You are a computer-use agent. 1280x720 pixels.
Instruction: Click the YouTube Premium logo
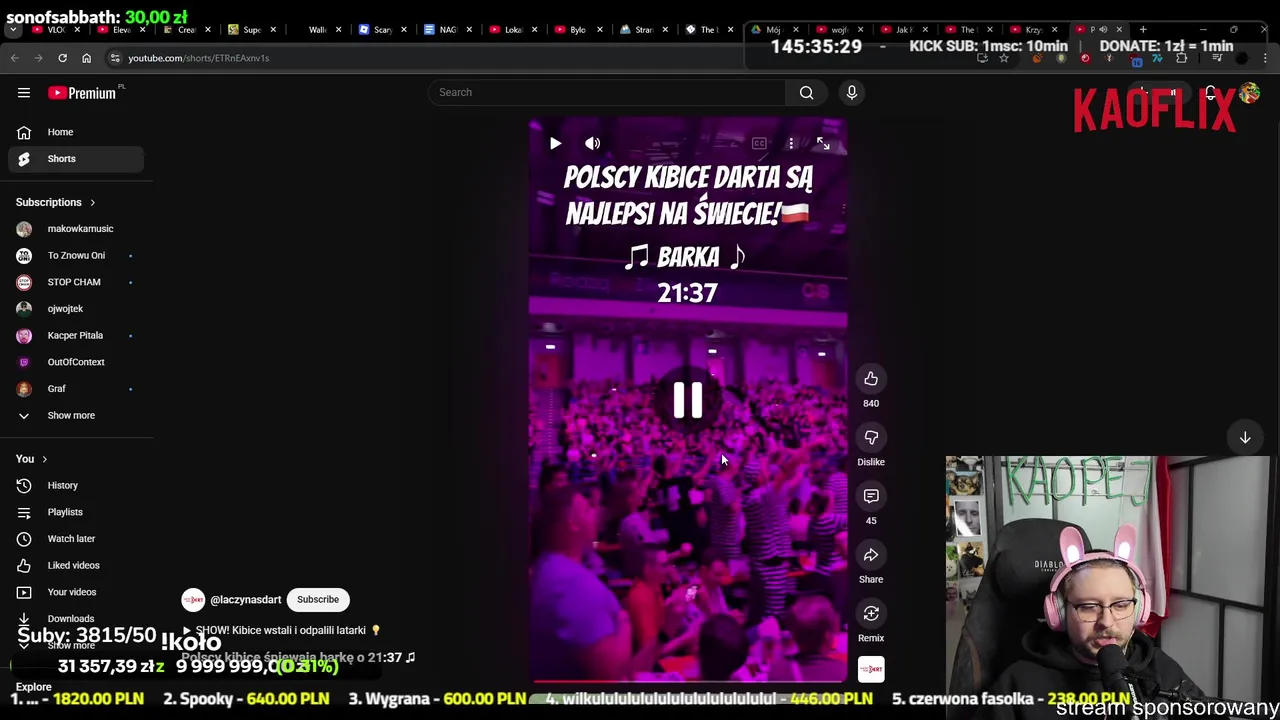point(82,93)
